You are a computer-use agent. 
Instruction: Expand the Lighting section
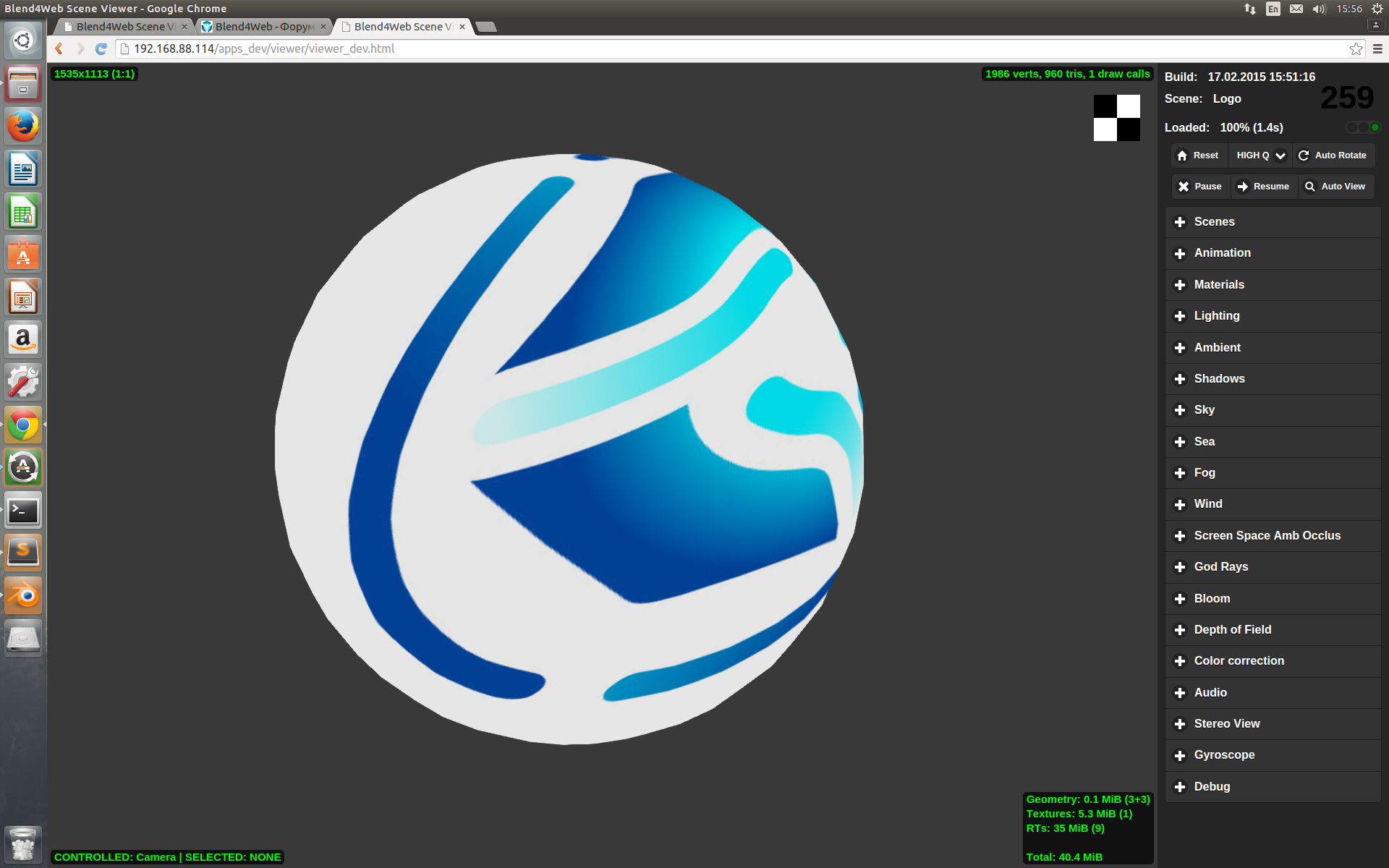pos(1216,316)
